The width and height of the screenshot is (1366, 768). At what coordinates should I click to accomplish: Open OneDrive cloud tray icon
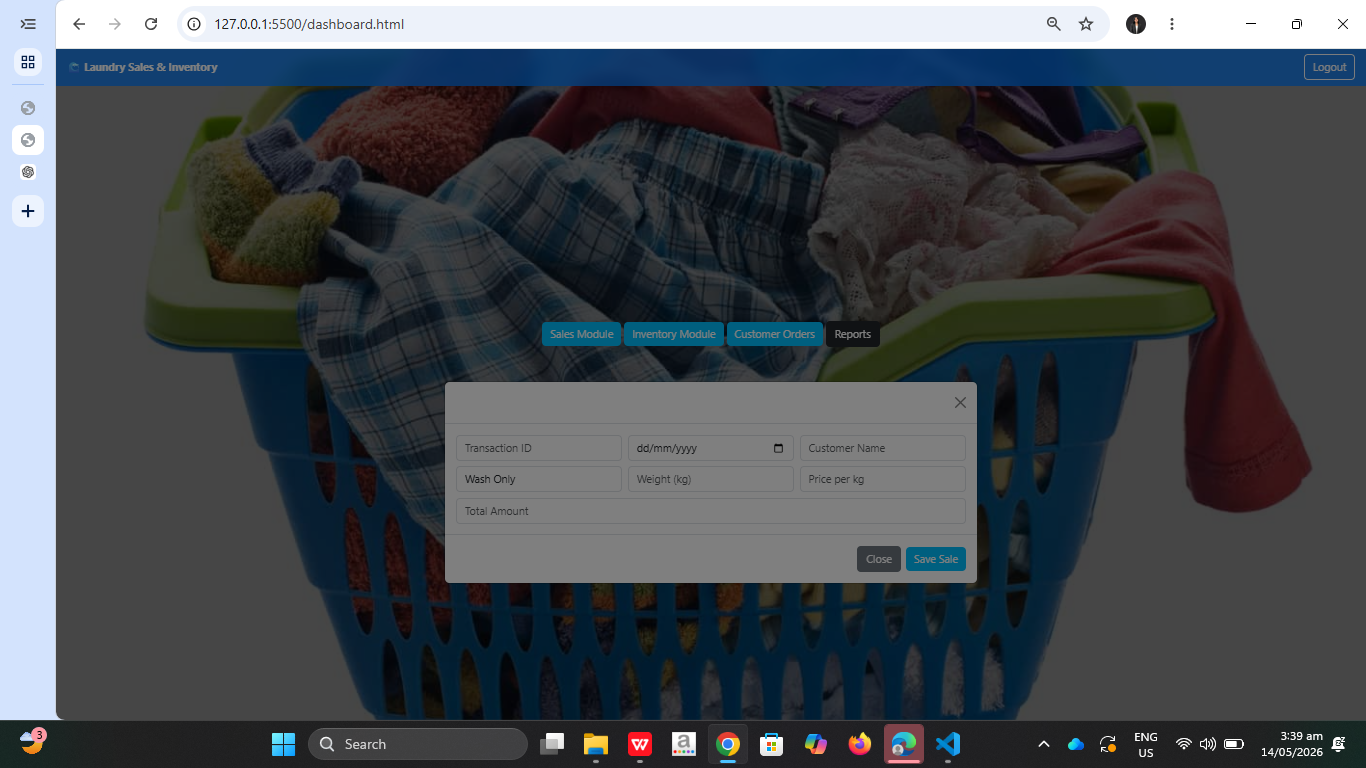pos(1076,744)
